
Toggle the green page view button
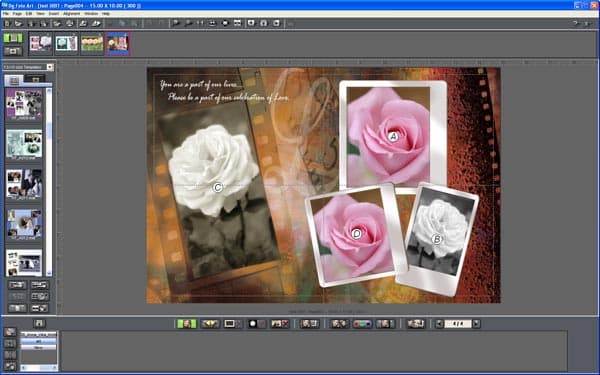click(x=13, y=38)
